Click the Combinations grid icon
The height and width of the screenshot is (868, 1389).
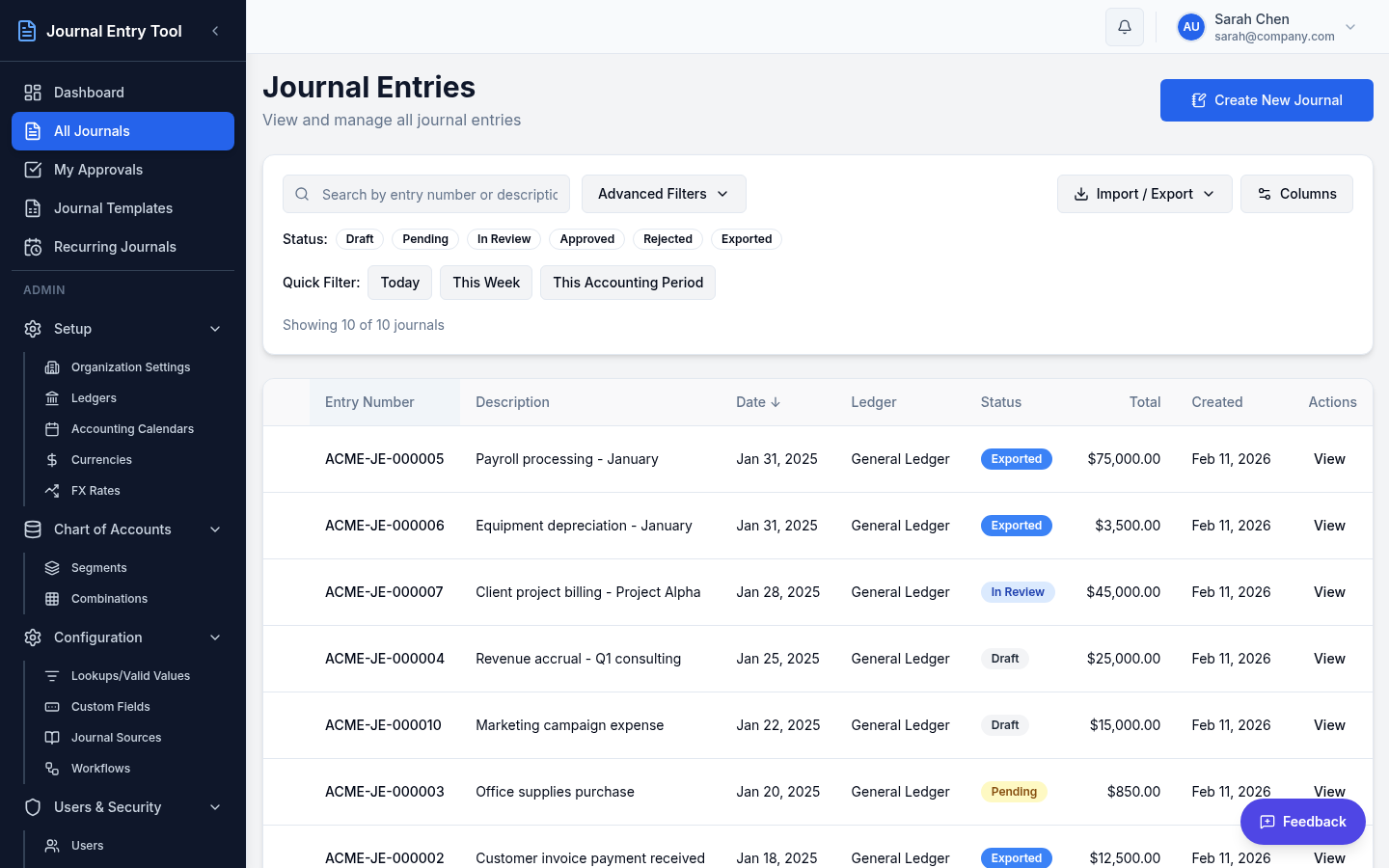pyautogui.click(x=52, y=598)
